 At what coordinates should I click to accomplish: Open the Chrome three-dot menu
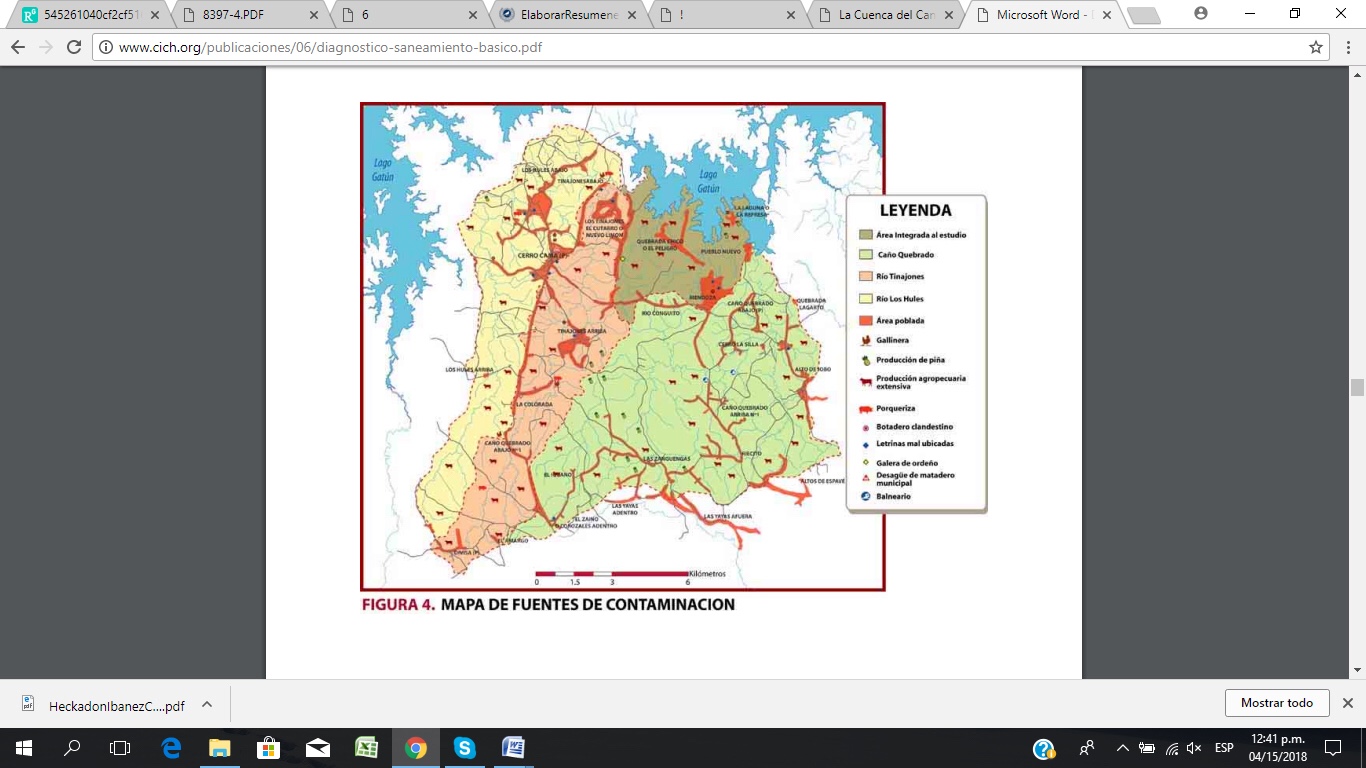point(1346,47)
